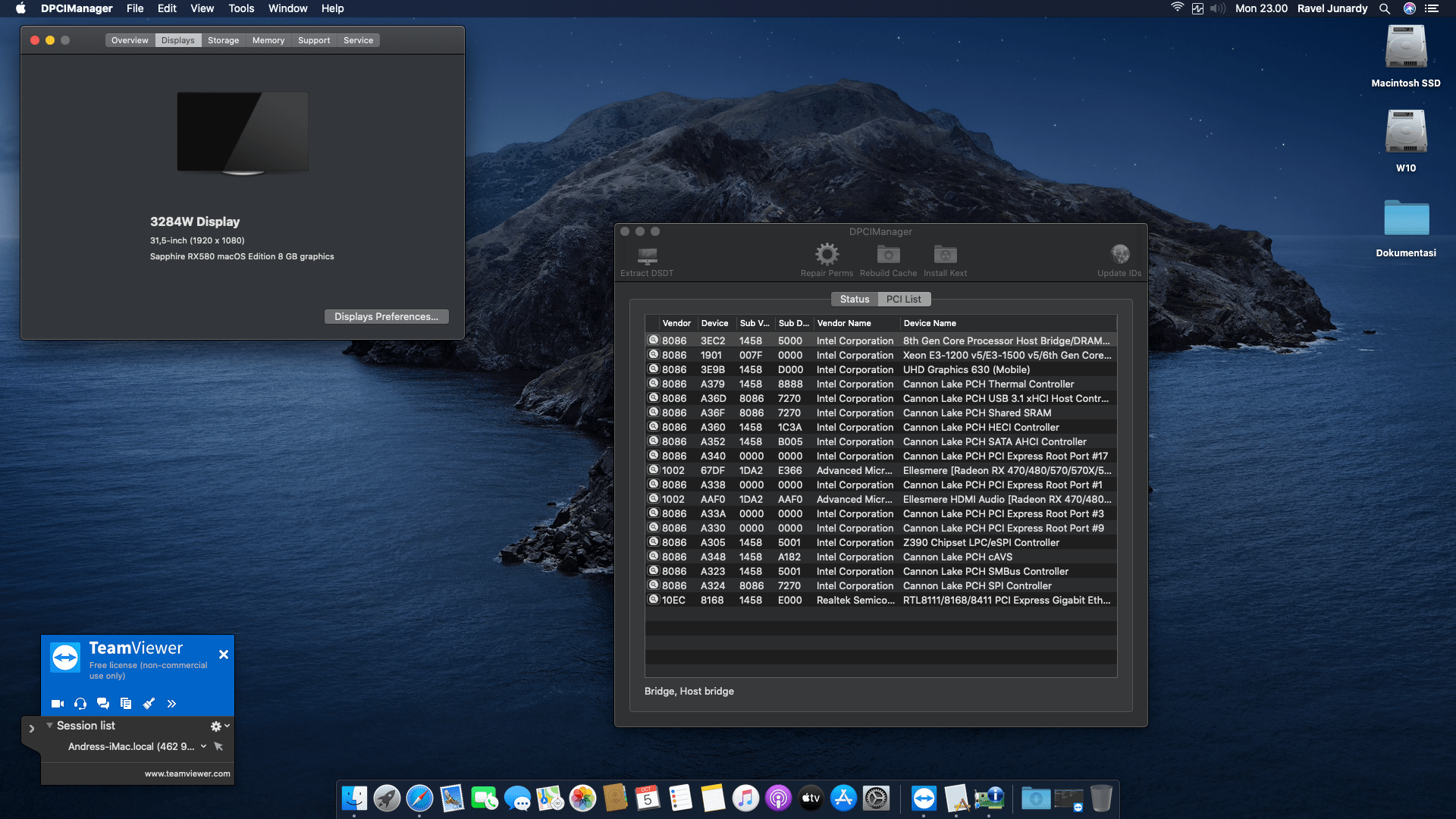Show more TeamViewer tools via double chevron
1456x819 pixels.
click(172, 704)
